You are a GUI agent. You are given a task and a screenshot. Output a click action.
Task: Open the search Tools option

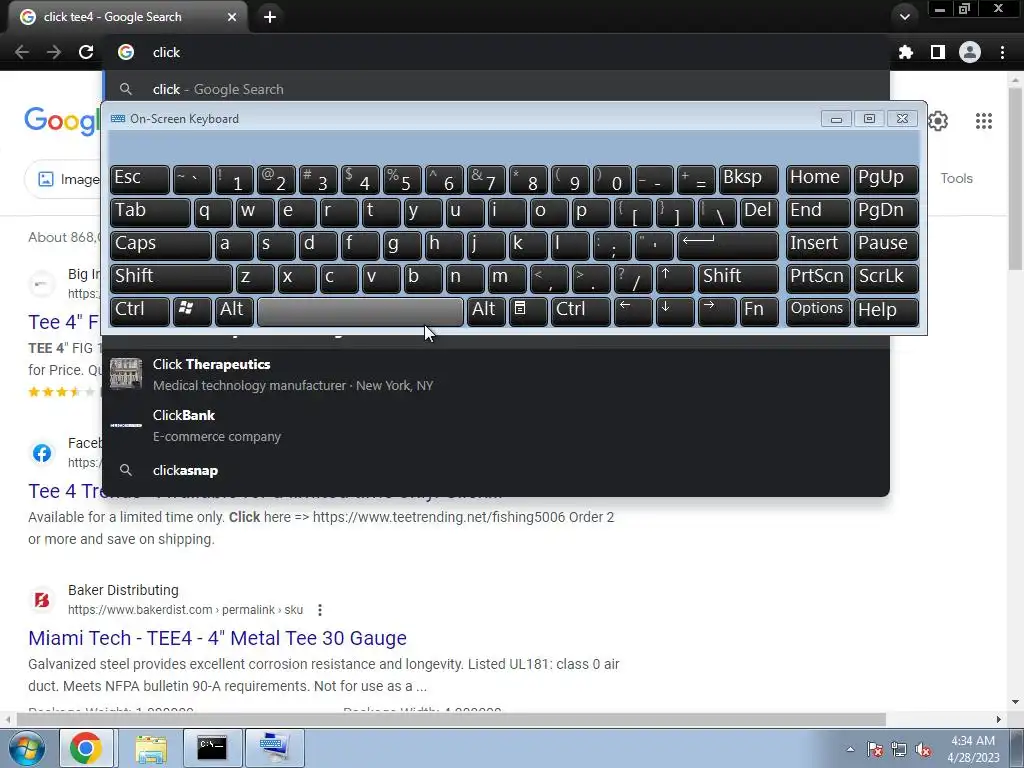pyautogui.click(x=956, y=178)
